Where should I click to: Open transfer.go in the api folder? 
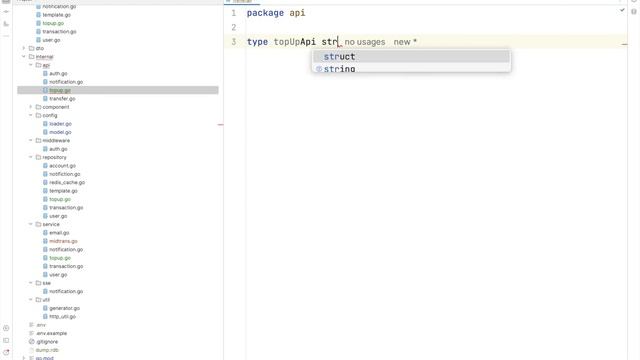62,99
